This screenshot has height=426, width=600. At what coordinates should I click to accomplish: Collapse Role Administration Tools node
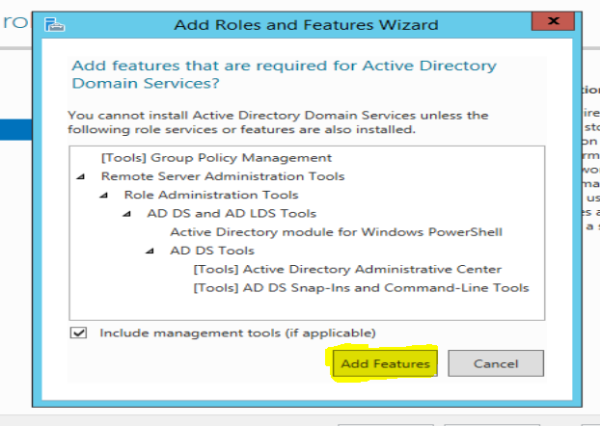103,195
